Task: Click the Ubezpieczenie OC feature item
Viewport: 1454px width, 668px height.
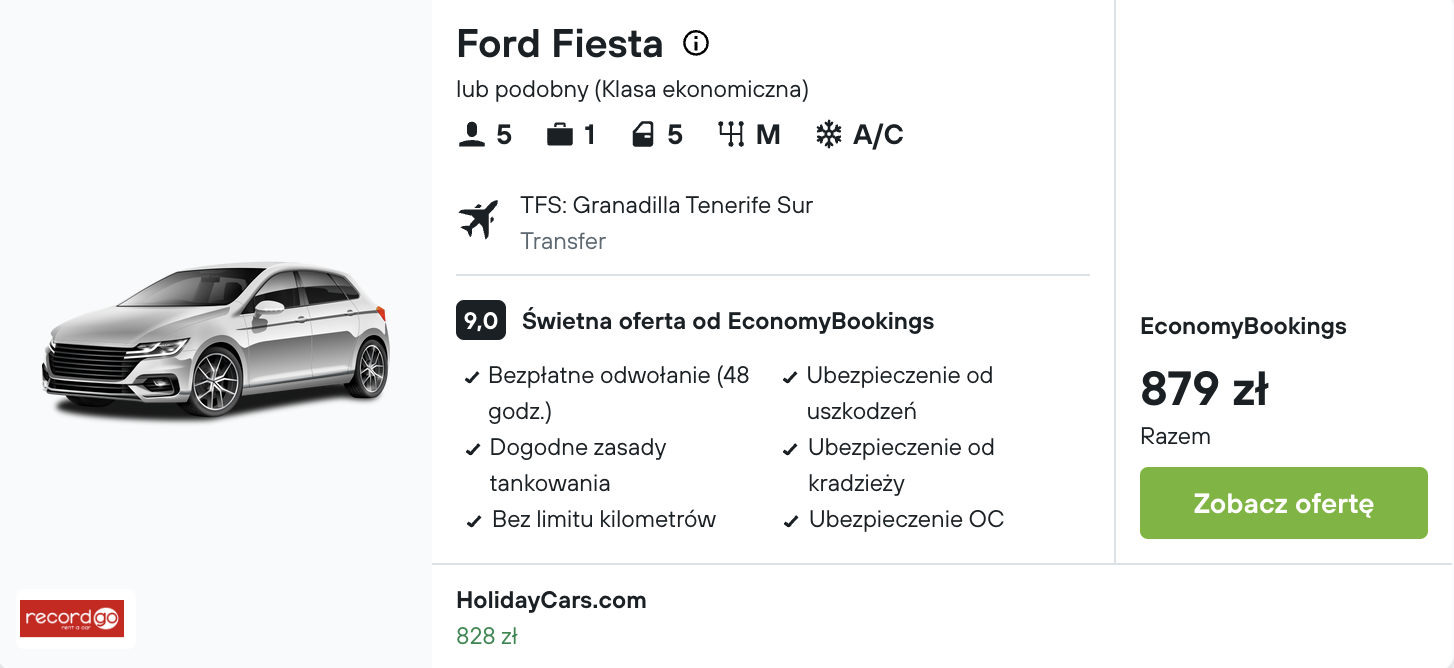Action: coord(906,520)
